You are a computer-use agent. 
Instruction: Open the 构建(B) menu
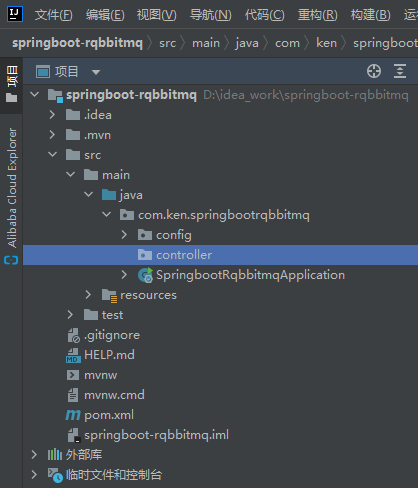371,15
